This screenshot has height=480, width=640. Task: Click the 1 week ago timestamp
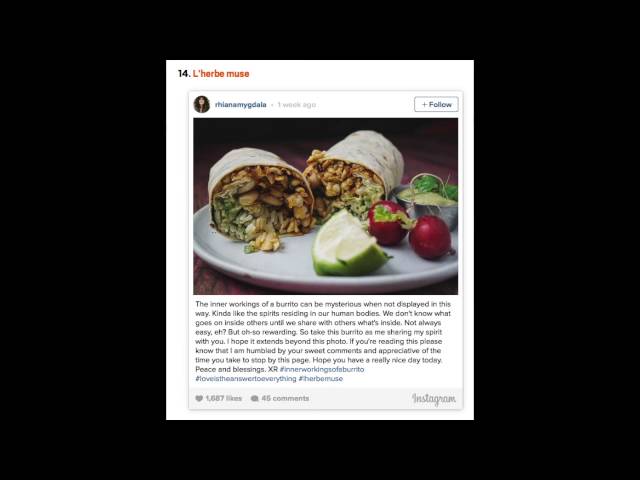click(297, 105)
